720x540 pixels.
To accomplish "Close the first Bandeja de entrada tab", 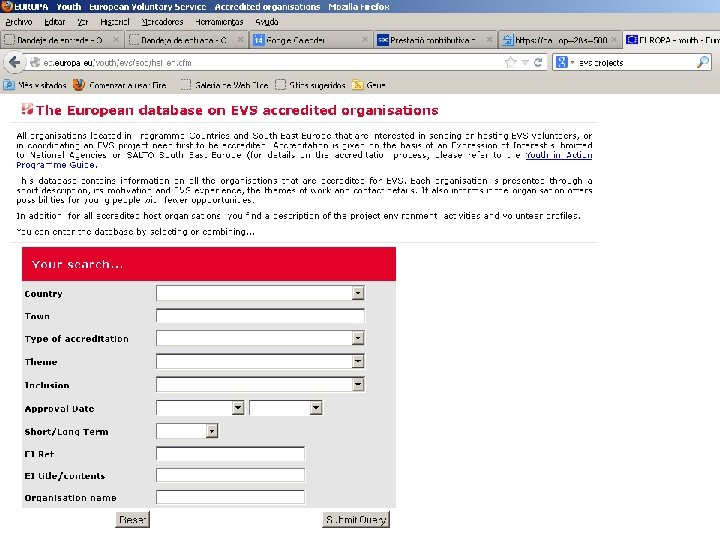I will 116,40.
